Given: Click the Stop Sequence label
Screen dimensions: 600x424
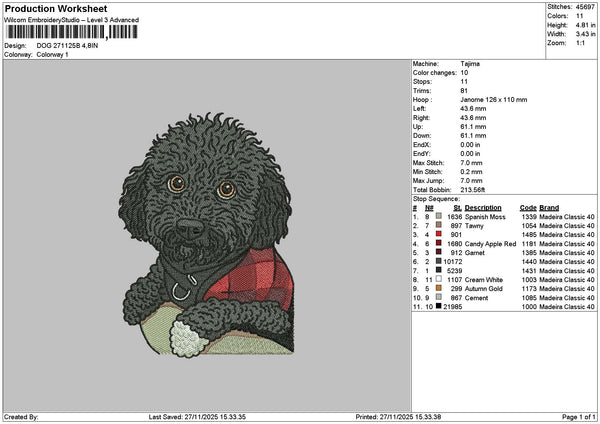Looking at the screenshot, I should (x=436, y=199).
